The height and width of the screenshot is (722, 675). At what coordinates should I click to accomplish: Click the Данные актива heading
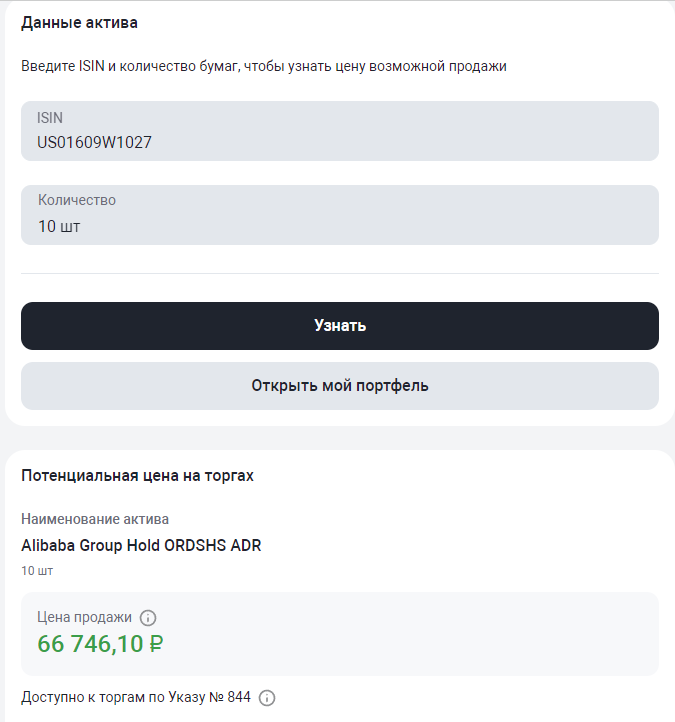(80, 22)
